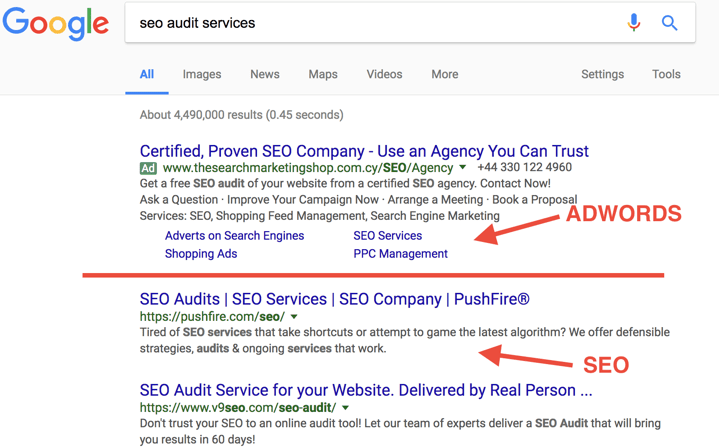
Task: Open the search Tools options
Action: 666,74
